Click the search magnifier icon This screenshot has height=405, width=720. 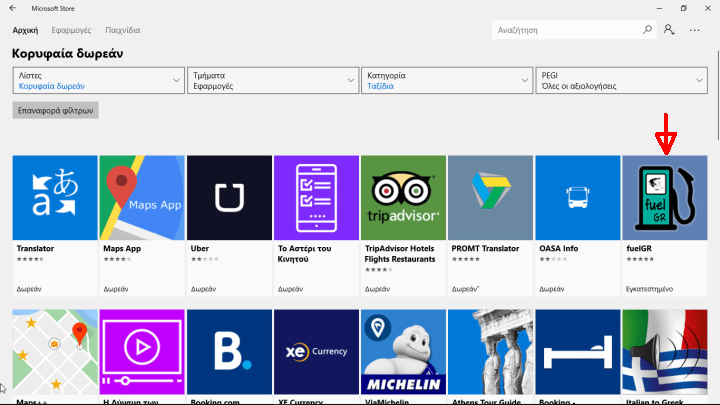647,30
